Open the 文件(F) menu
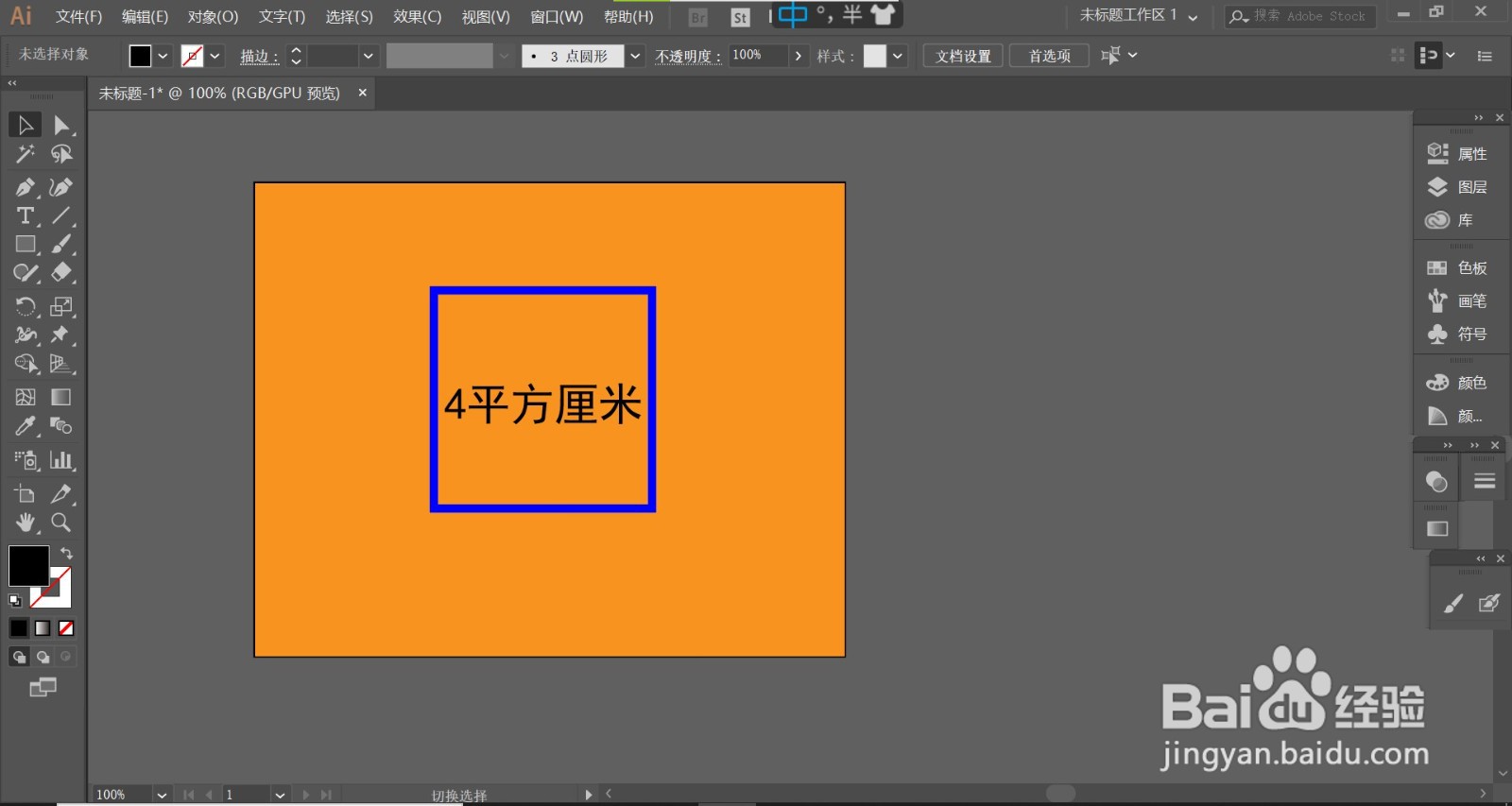Image resolution: width=1512 pixels, height=806 pixels. point(78,17)
